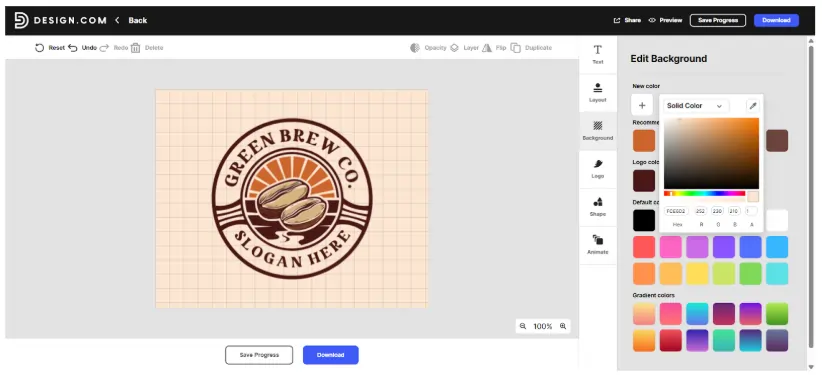Click the Hex color input field
Screen dimensions: 822x375
point(676,211)
